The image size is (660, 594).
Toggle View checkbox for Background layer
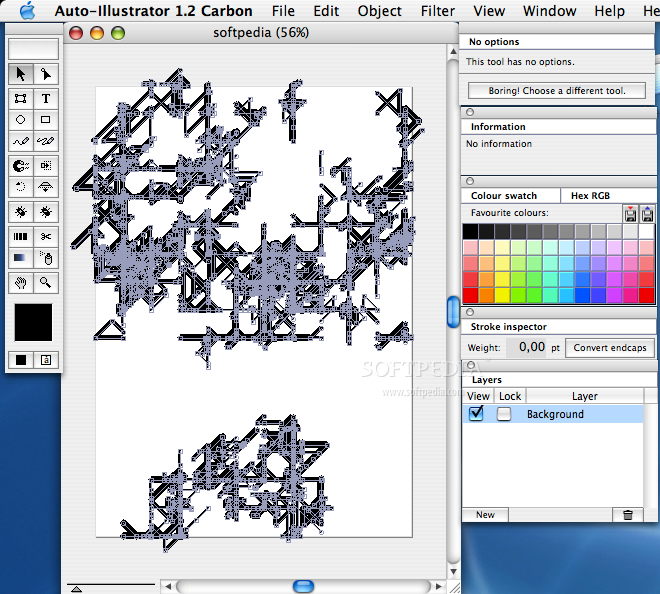(477, 414)
